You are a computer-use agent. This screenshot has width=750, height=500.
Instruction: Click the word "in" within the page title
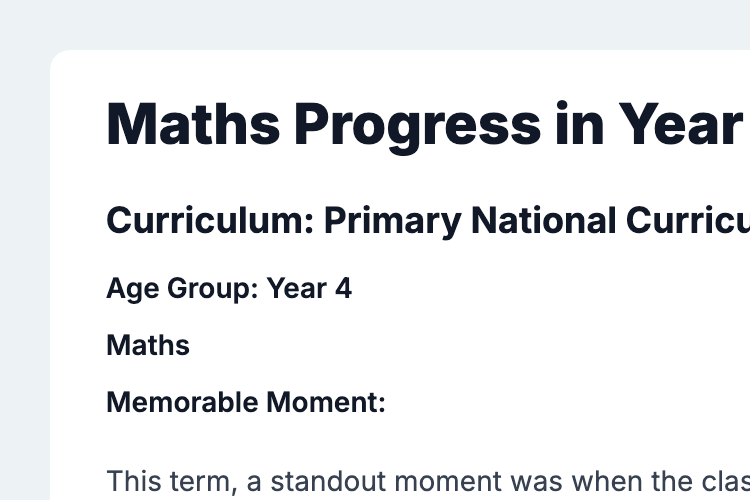579,123
